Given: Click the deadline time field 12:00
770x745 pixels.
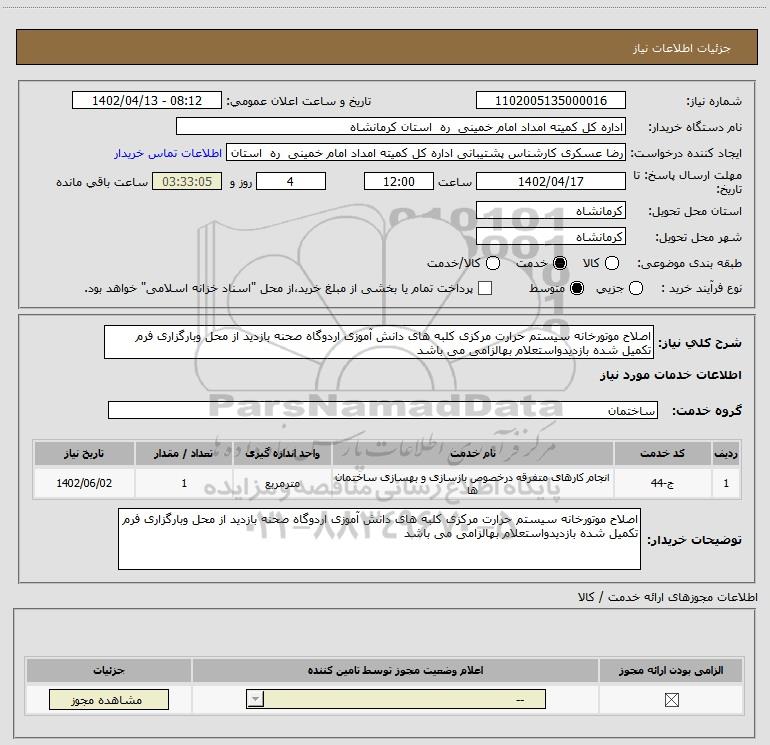Looking at the screenshot, I should tap(399, 181).
